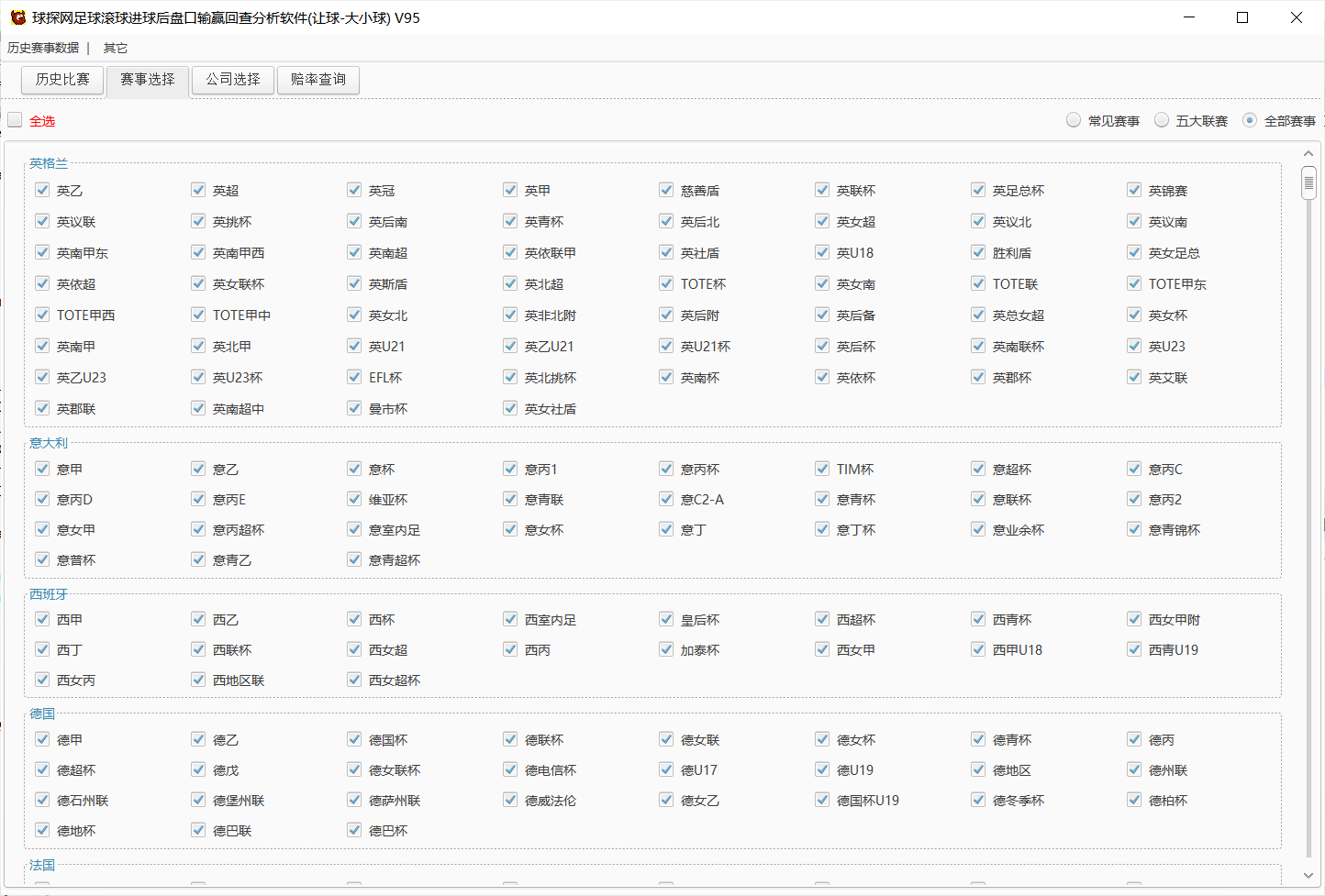Switch to the 赔率查询 tab
The height and width of the screenshot is (896, 1325).
pos(318,80)
